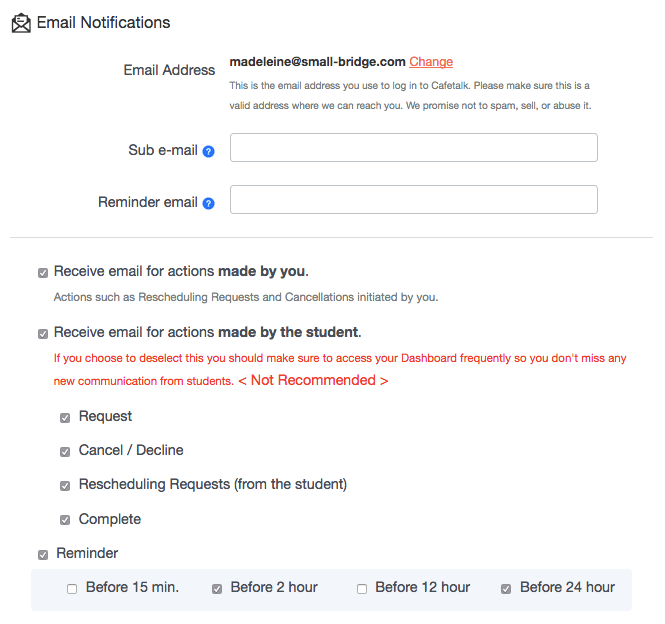The height and width of the screenshot is (624, 665).
Task: Click the Email Notifications envelope icon
Action: (x=21, y=23)
